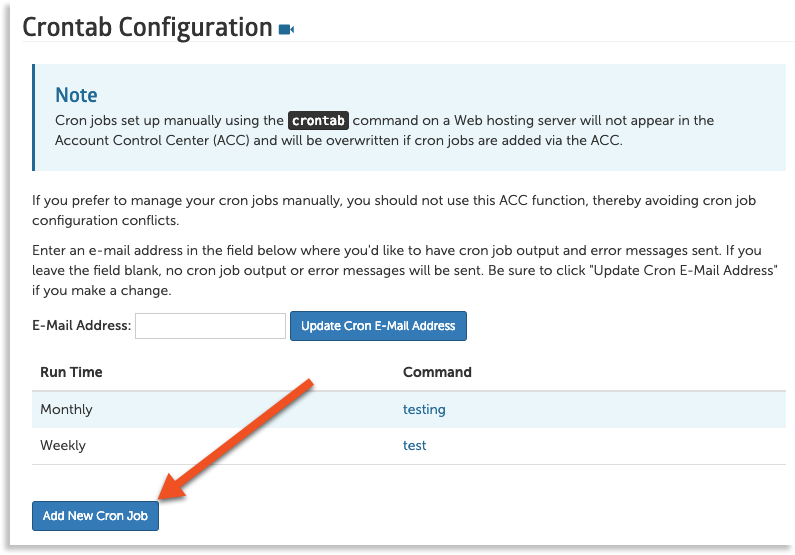The width and height of the screenshot is (795, 555).
Task: Select the Weekly run time cell
Action: pos(63,445)
